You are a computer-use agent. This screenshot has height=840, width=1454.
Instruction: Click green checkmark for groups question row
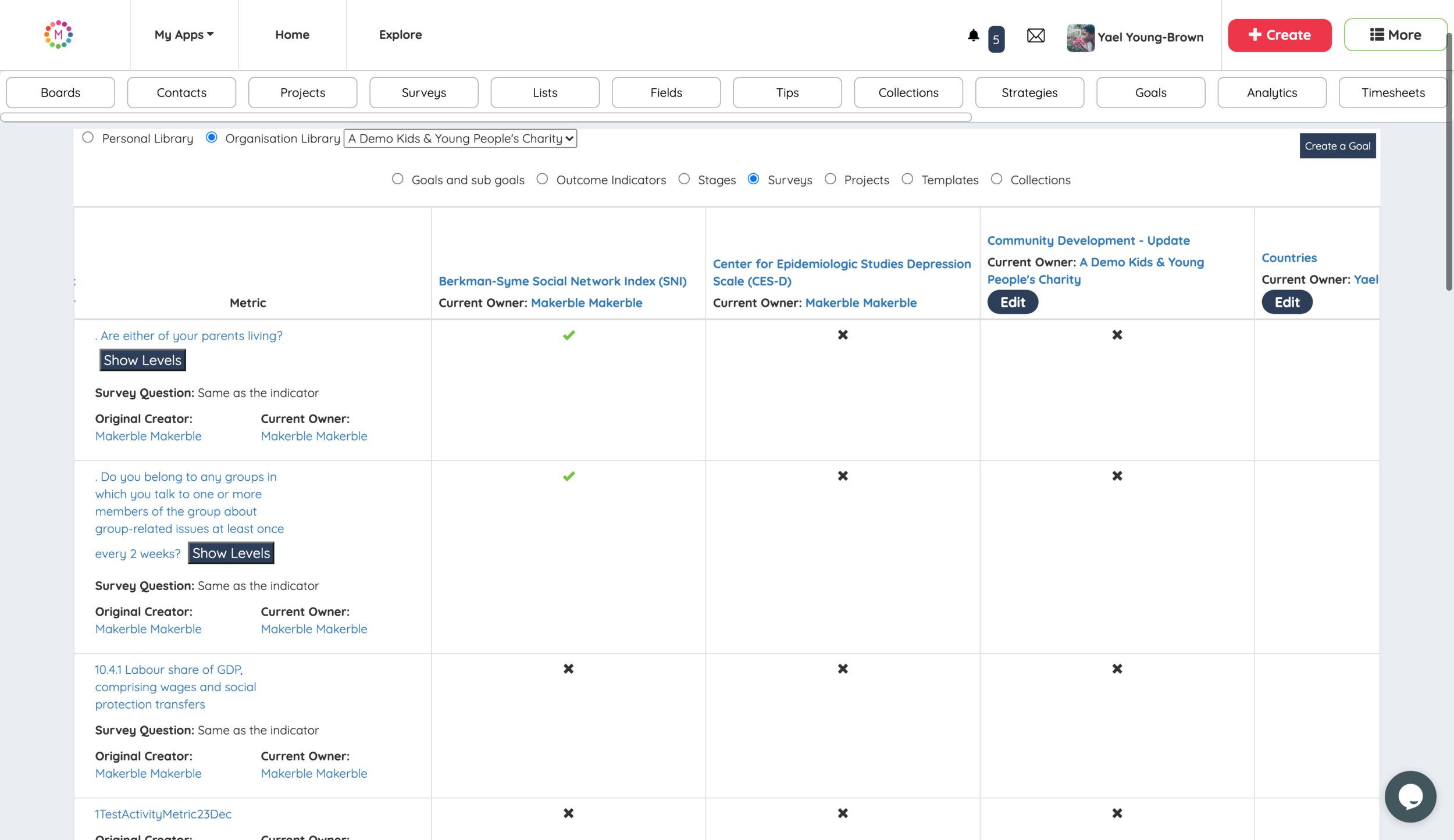pyautogui.click(x=568, y=476)
